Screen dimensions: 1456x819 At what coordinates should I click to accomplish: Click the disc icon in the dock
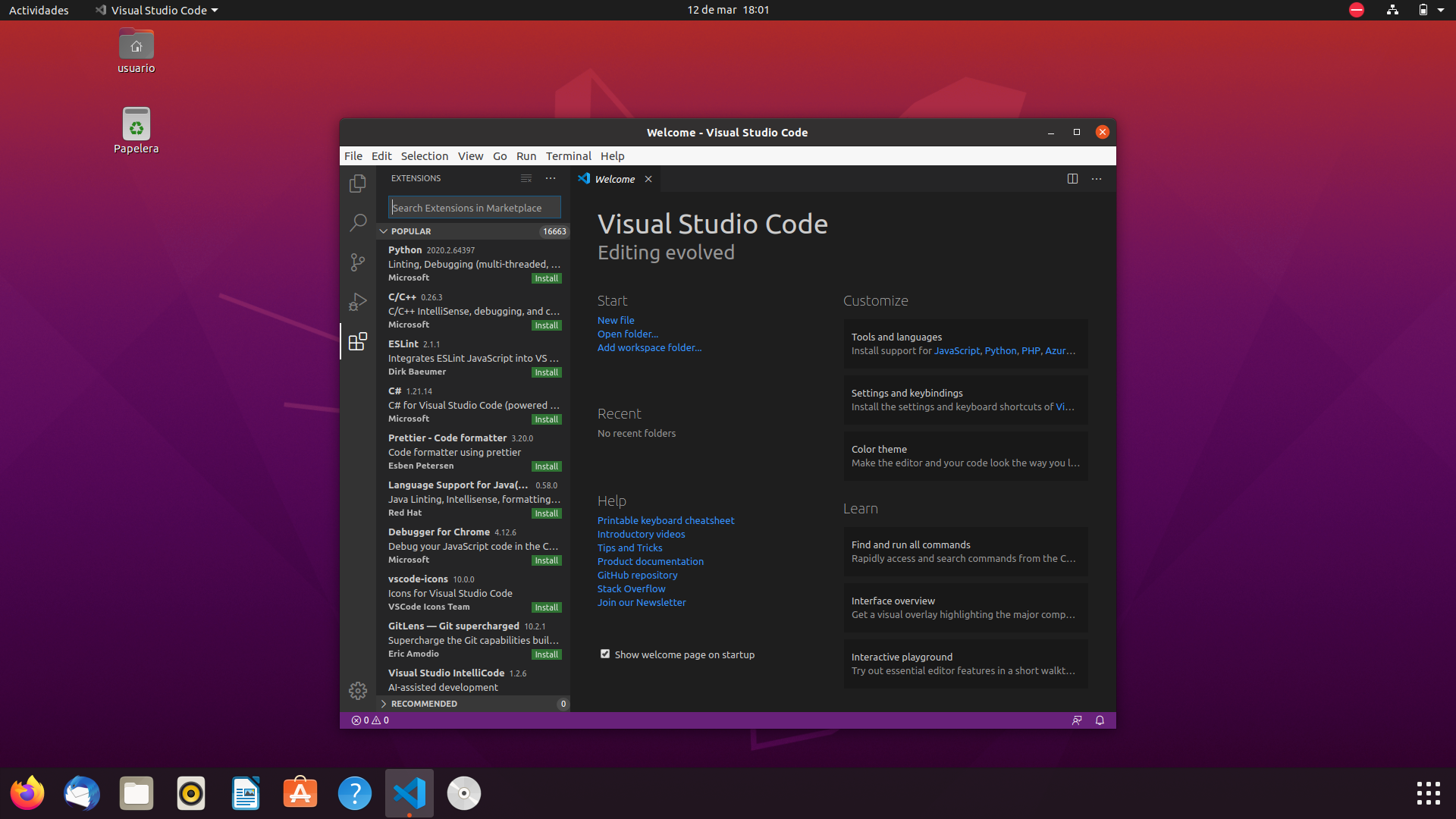(464, 793)
